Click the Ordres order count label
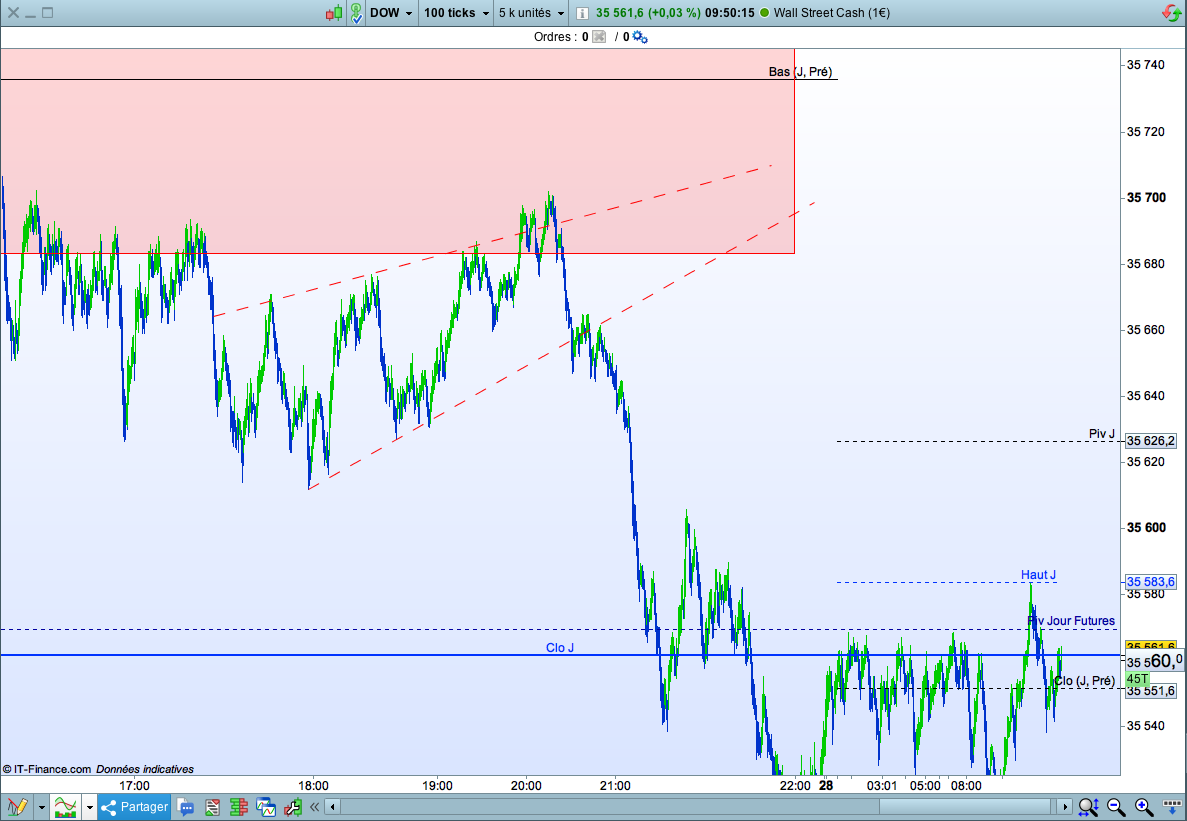This screenshot has width=1187, height=821. 561,36
